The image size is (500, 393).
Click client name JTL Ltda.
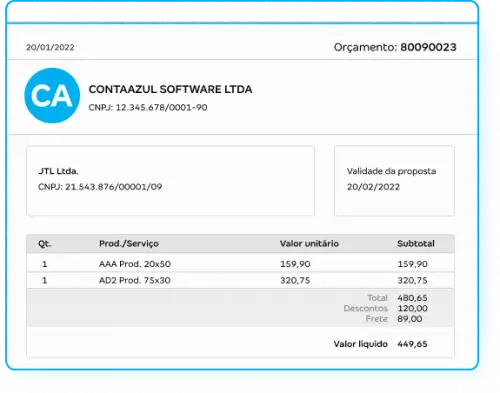(x=58, y=171)
